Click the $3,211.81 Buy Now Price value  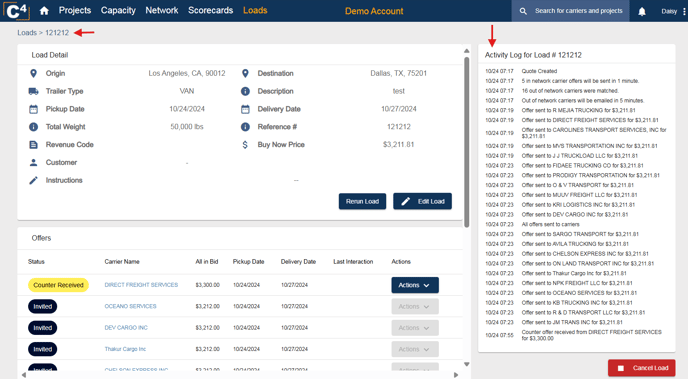click(398, 145)
